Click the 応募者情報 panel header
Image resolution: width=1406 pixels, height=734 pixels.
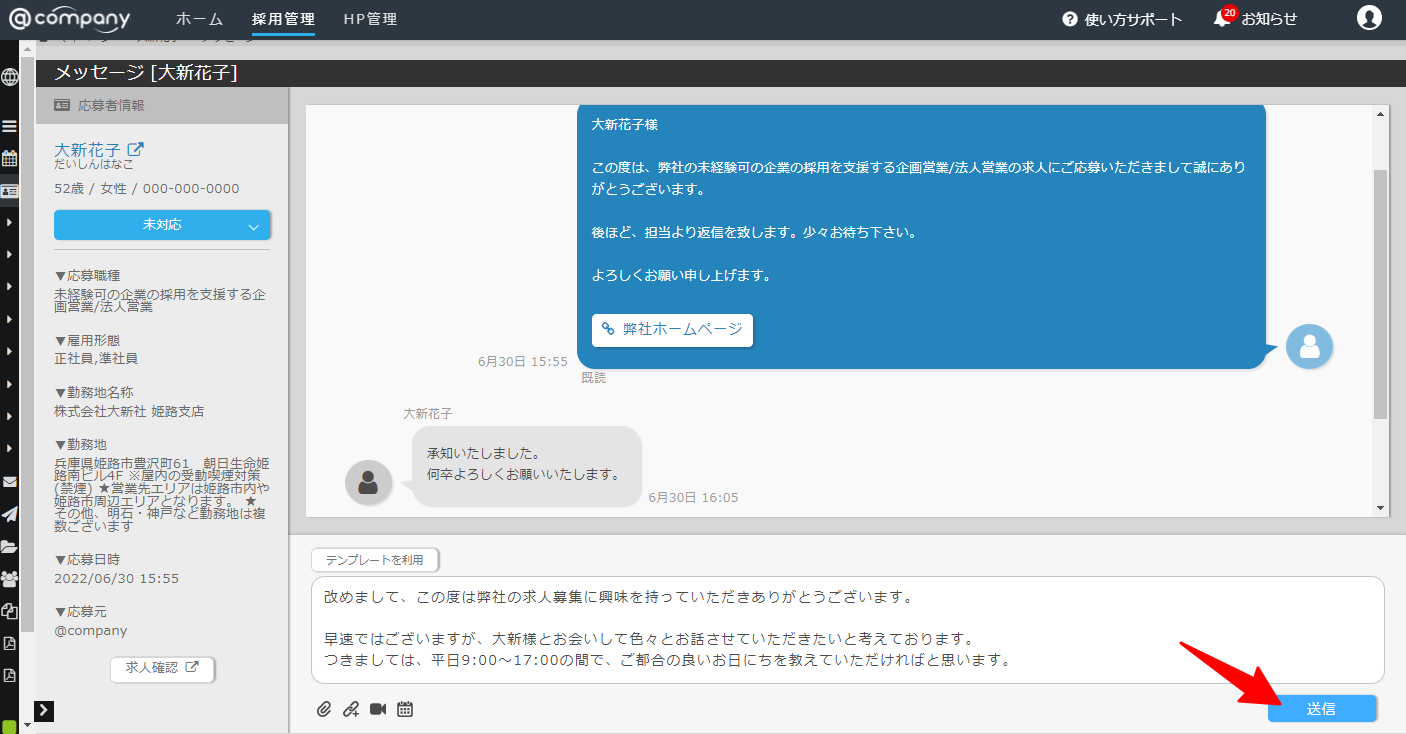162,105
